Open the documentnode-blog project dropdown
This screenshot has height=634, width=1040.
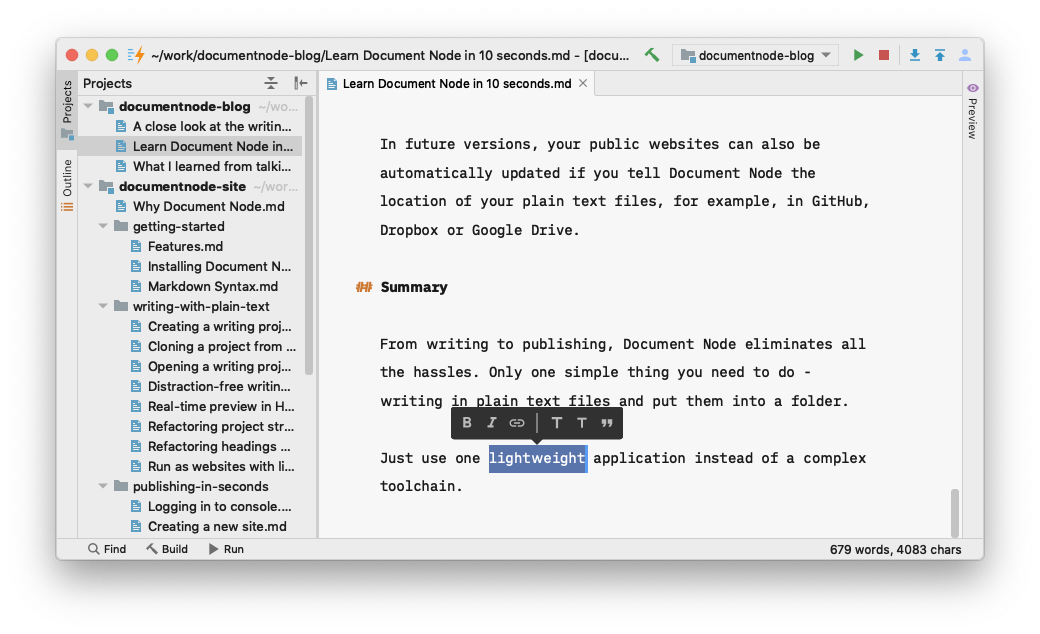point(755,55)
